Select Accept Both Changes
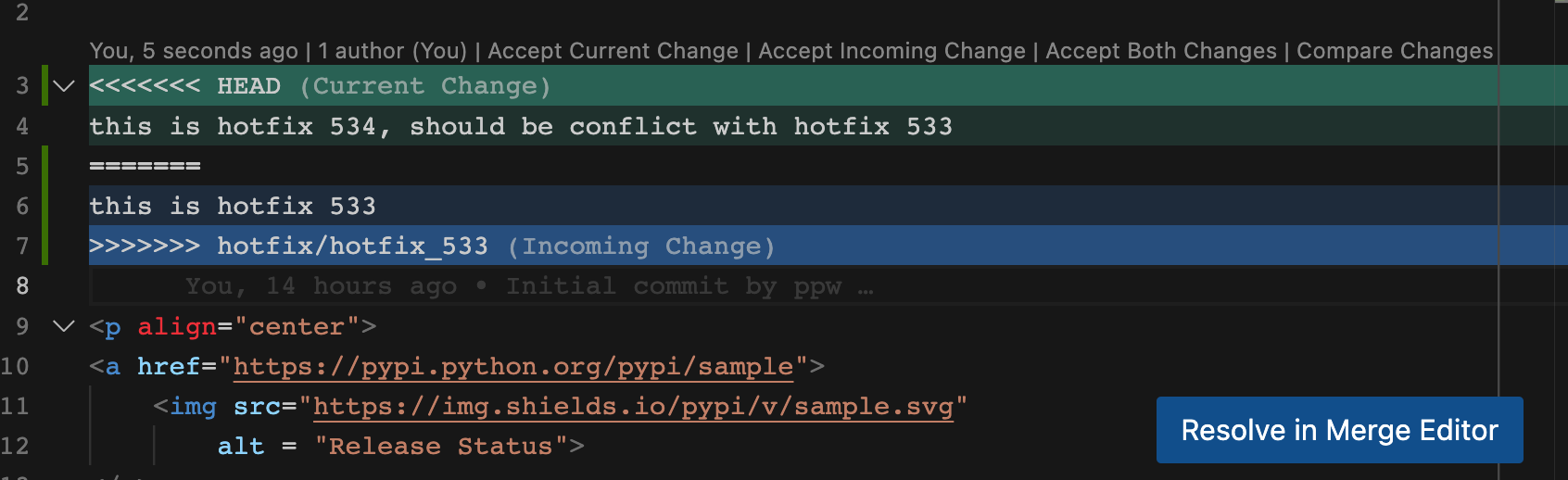Image resolution: width=1568 pixels, height=480 pixels. (x=1160, y=51)
